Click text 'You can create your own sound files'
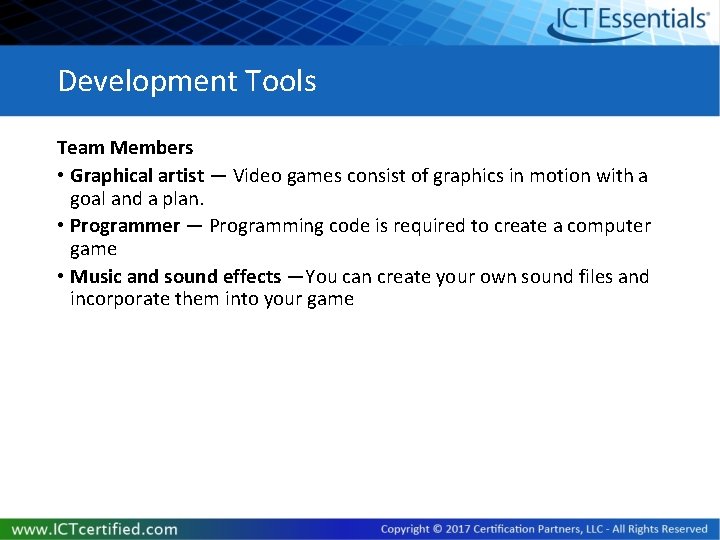The image size is (720, 540). pos(459,277)
